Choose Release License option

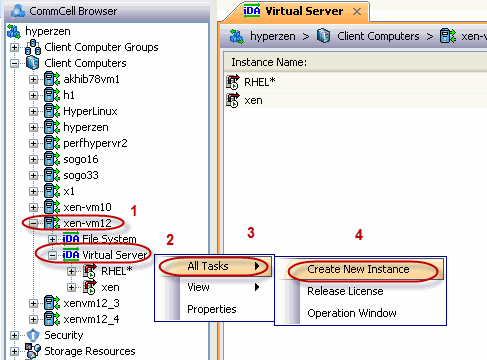(361, 291)
